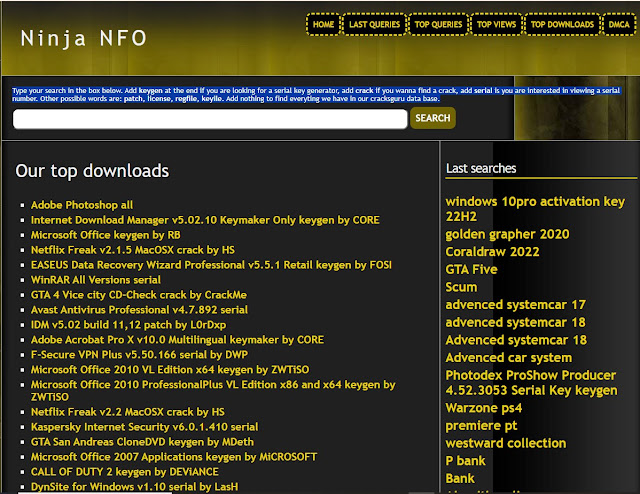Open the HOME menu item

pyautogui.click(x=323, y=24)
